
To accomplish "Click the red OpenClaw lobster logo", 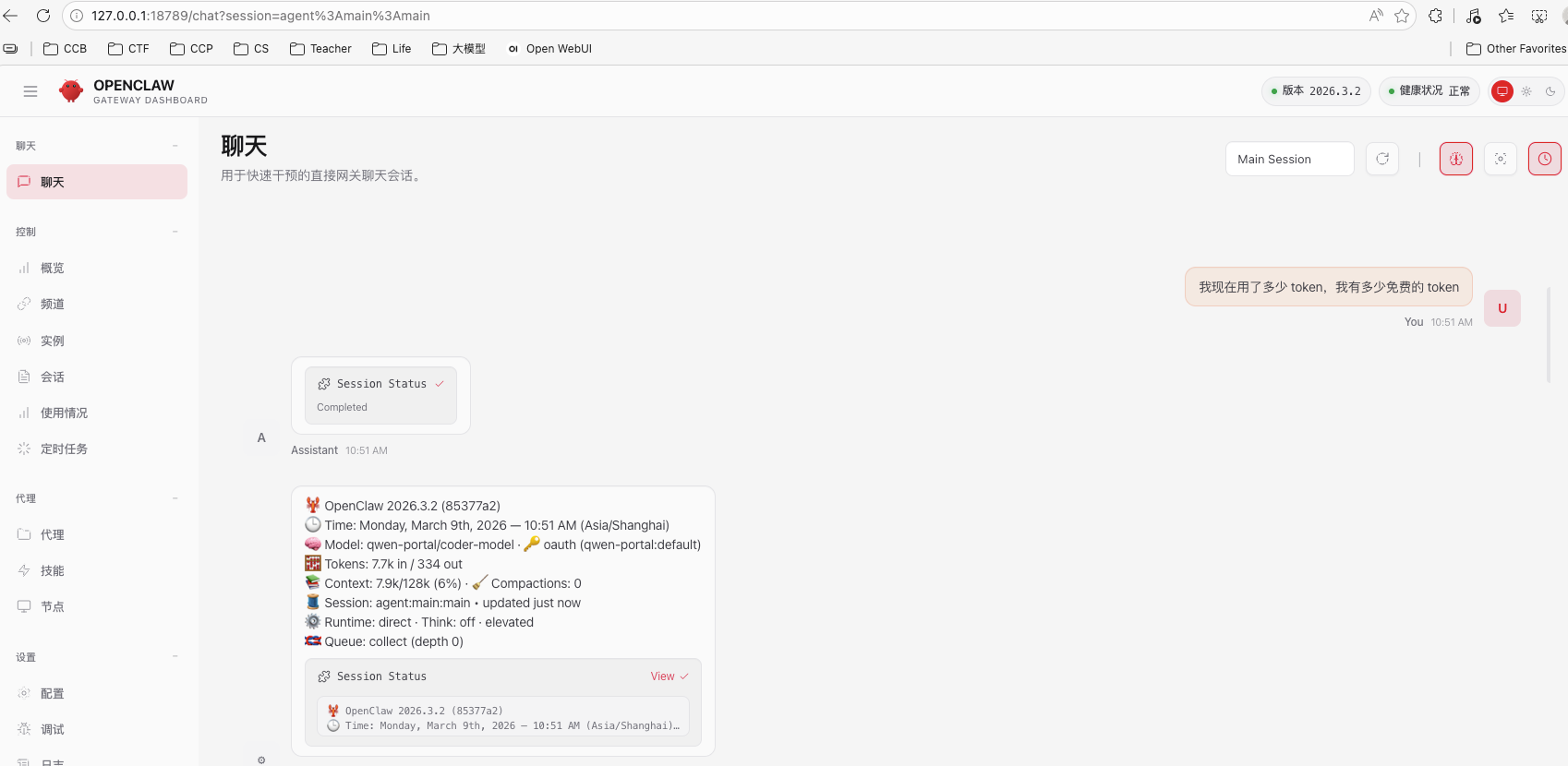I will [71, 91].
